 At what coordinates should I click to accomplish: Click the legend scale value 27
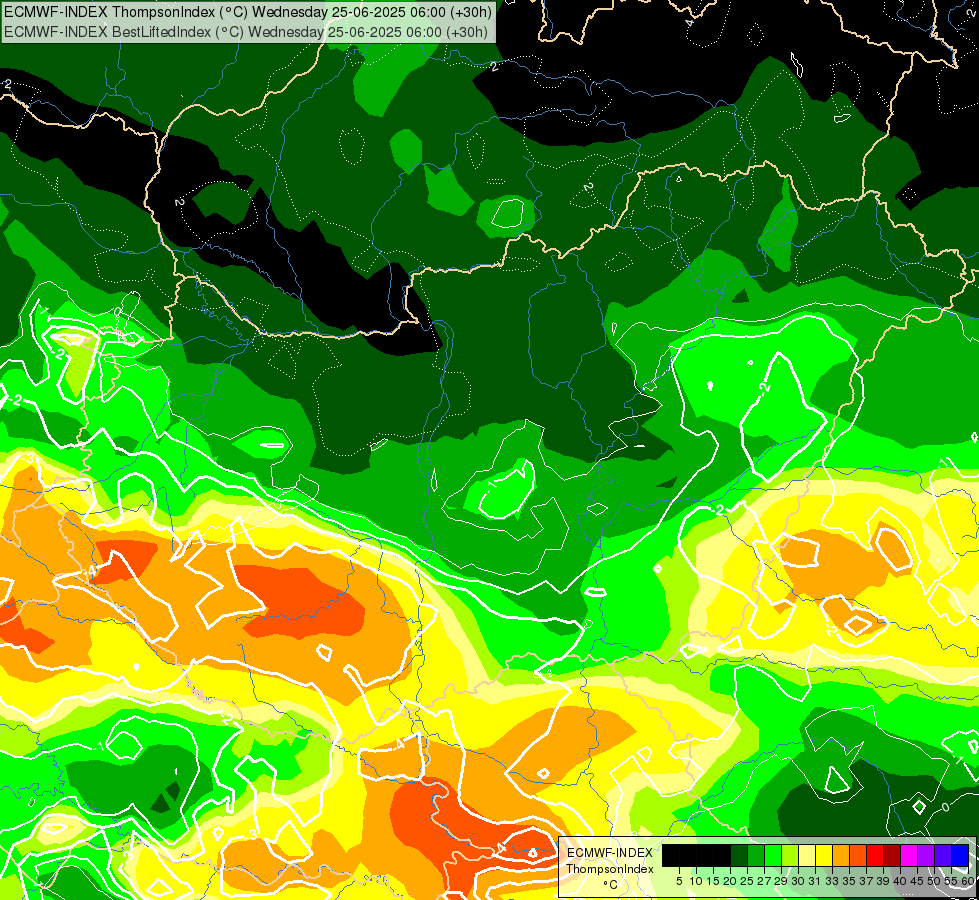pyautogui.click(x=764, y=881)
